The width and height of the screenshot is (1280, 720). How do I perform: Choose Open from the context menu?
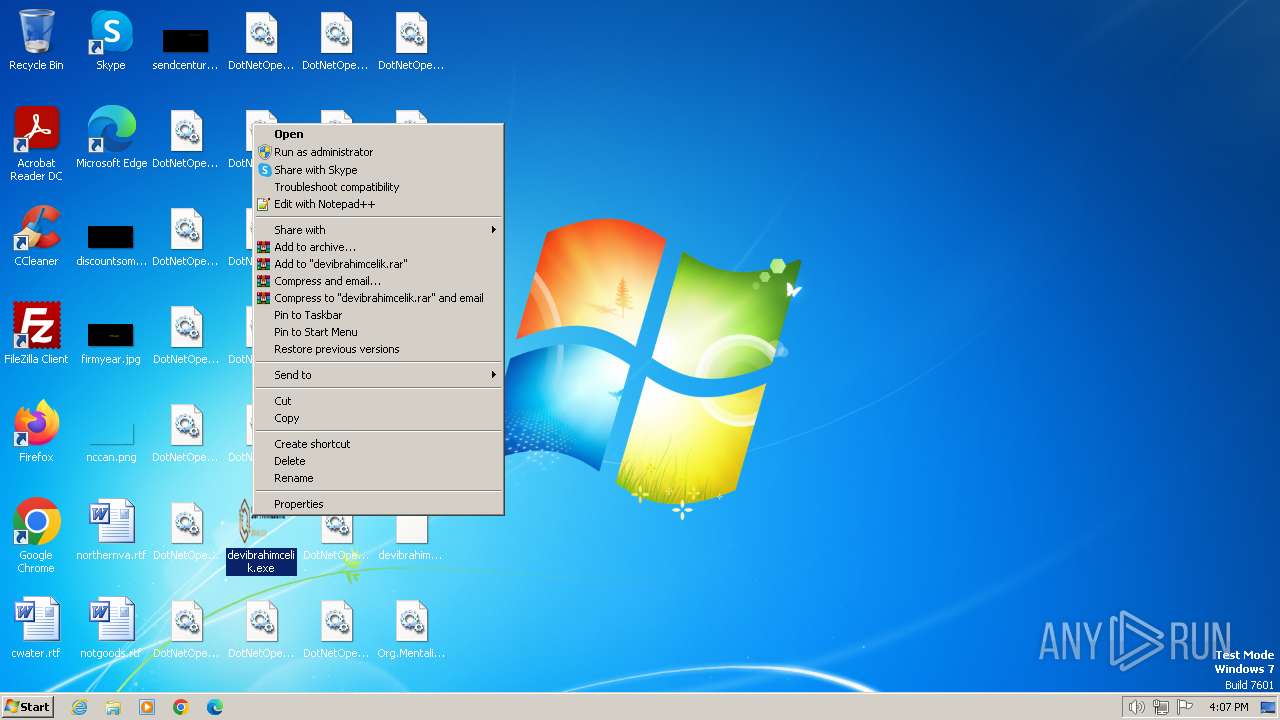(x=378, y=134)
